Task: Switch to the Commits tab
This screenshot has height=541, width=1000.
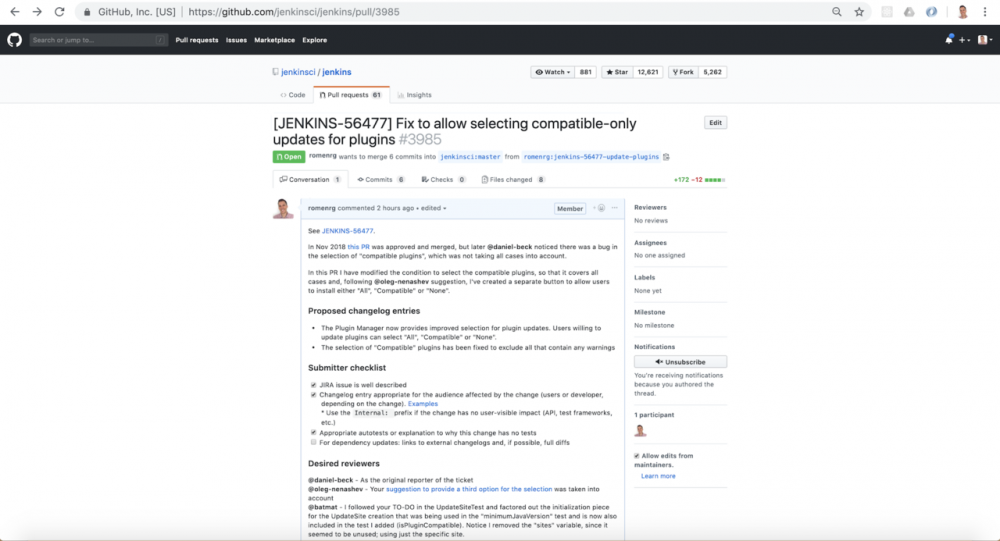Action: tap(381, 180)
